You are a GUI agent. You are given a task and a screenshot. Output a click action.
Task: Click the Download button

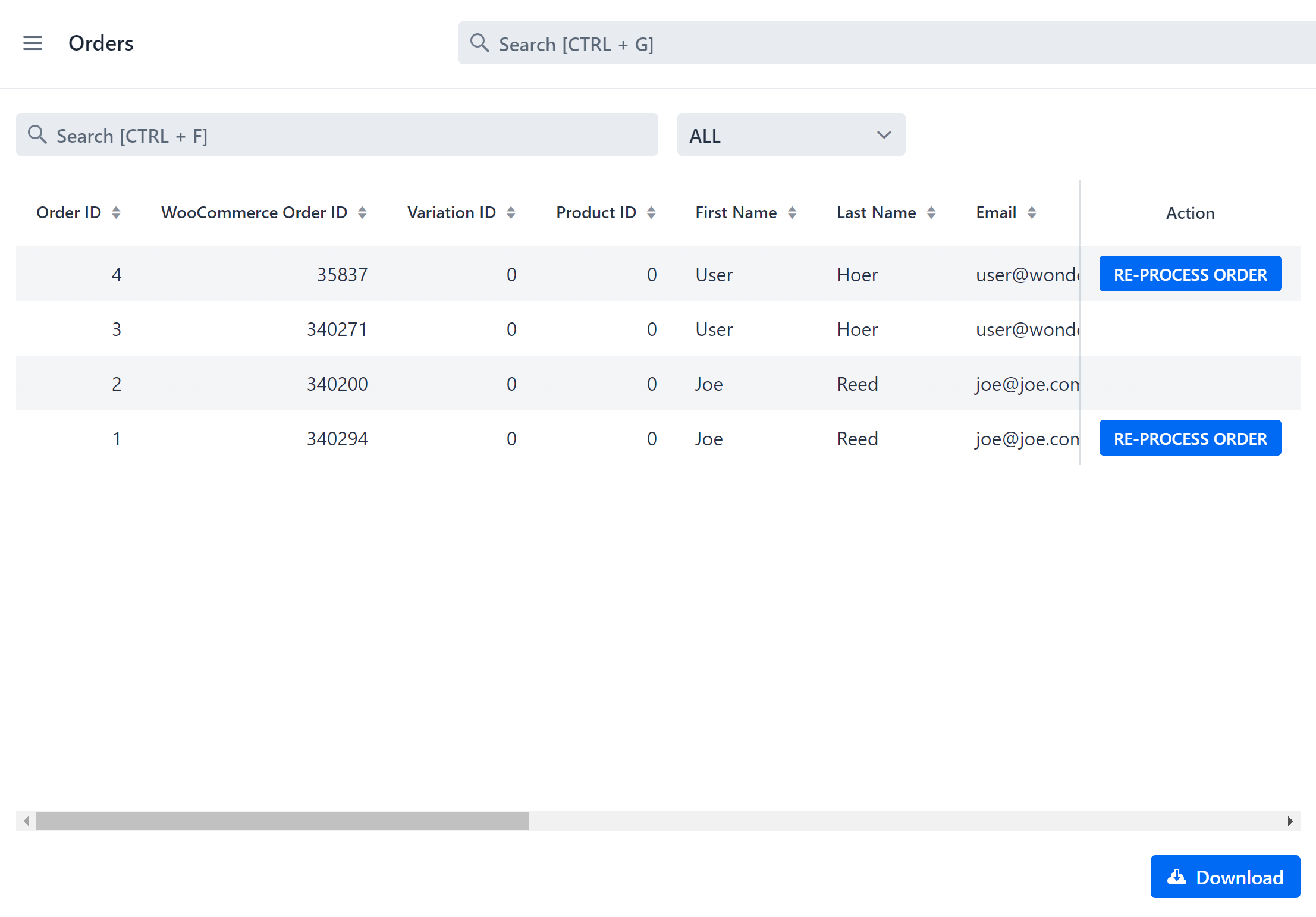[x=1225, y=877]
